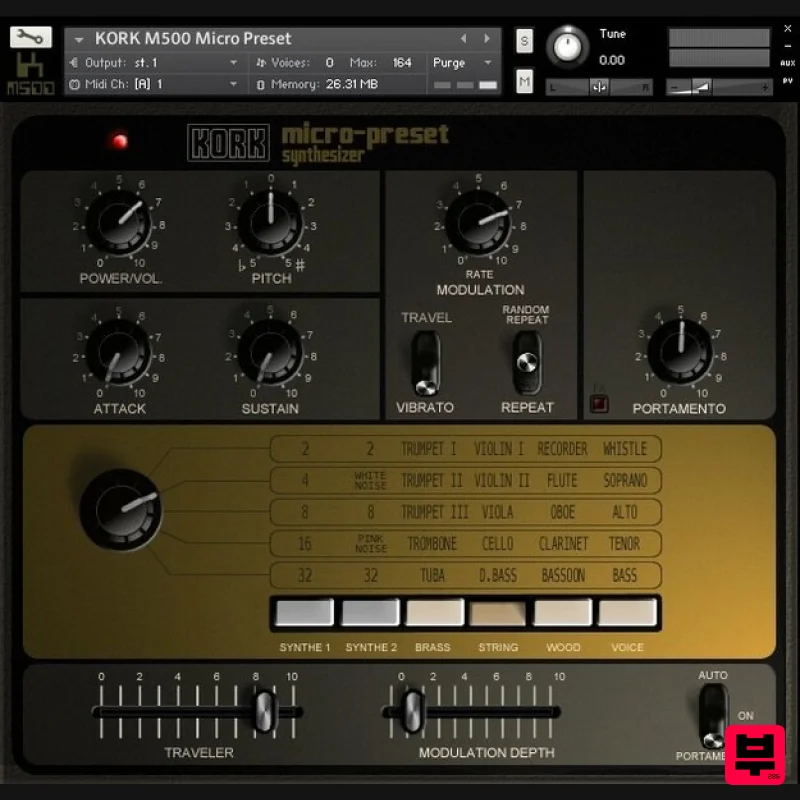800x800 pixels.
Task: Click TUBA label in preset table
Action: 432,576
